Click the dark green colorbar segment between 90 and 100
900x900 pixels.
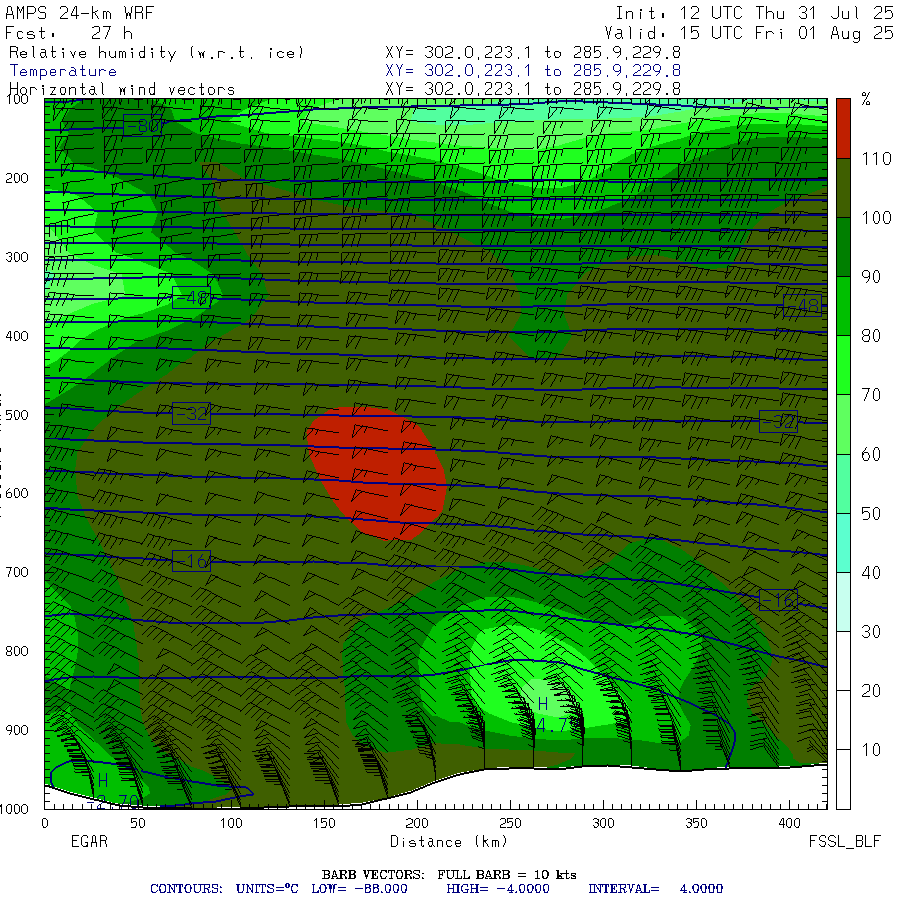[843, 247]
